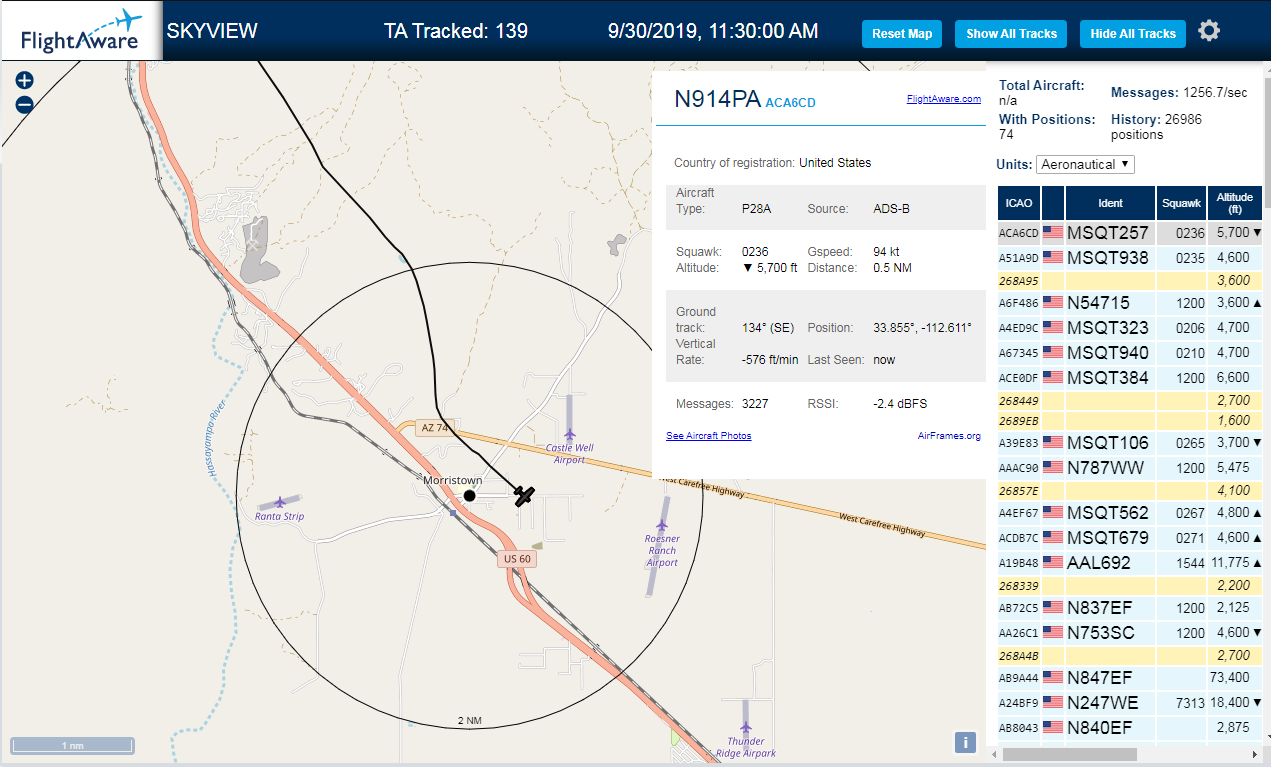Viewport: 1271px width, 767px height.
Task: Click the right-arrow of the horizontal scrollbar
Action: point(1255,754)
